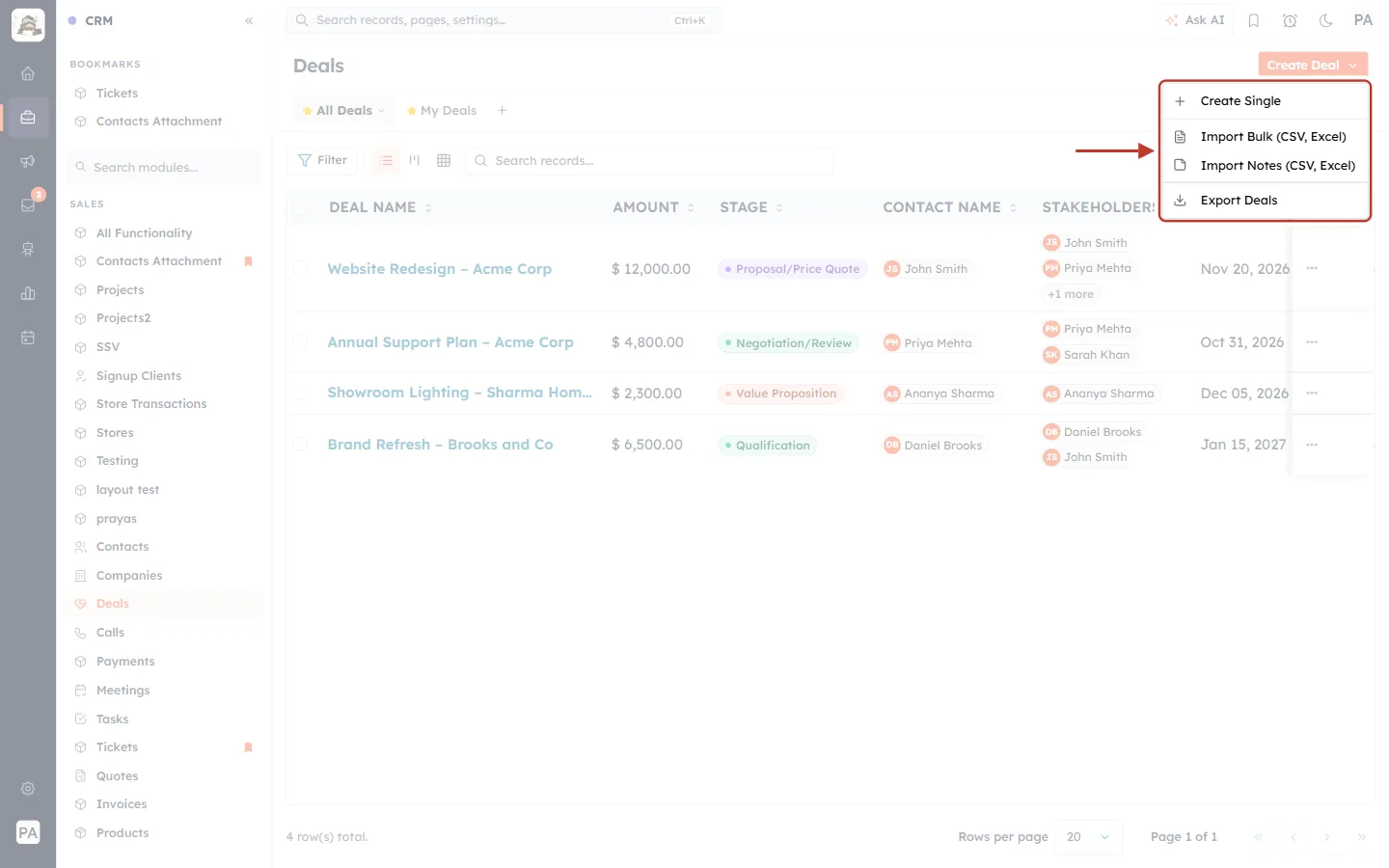The height and width of the screenshot is (868, 1389).
Task: Open the settings gear icon in left rail
Action: (x=28, y=788)
